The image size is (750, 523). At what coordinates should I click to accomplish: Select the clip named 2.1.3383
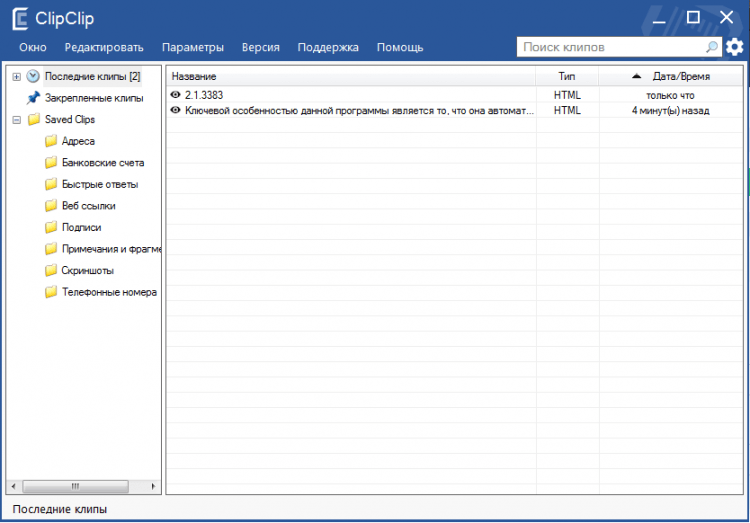[x=204, y=95]
